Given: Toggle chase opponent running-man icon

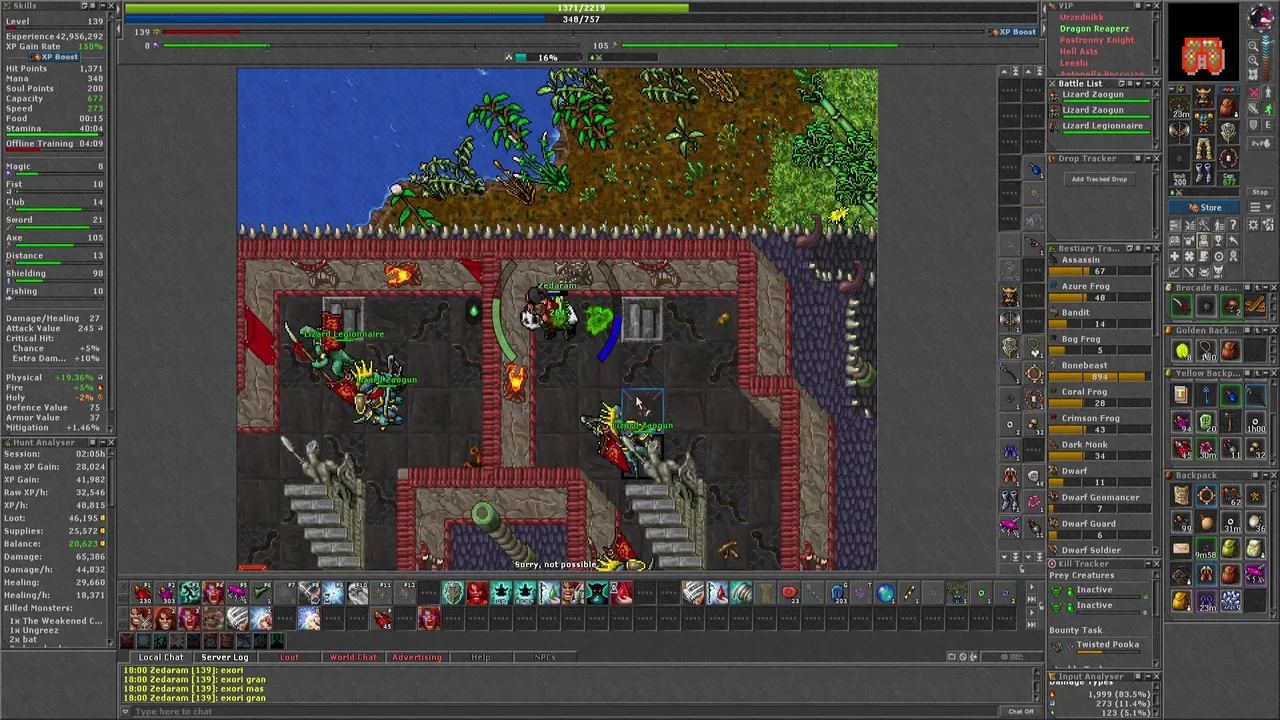Looking at the screenshot, I should (x=1268, y=108).
